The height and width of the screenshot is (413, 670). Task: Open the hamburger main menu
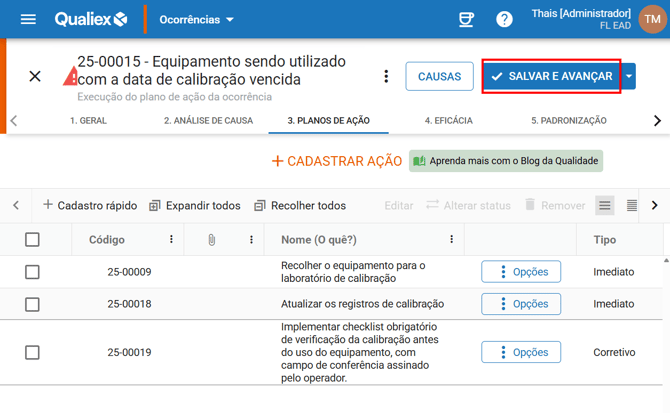(x=28, y=19)
